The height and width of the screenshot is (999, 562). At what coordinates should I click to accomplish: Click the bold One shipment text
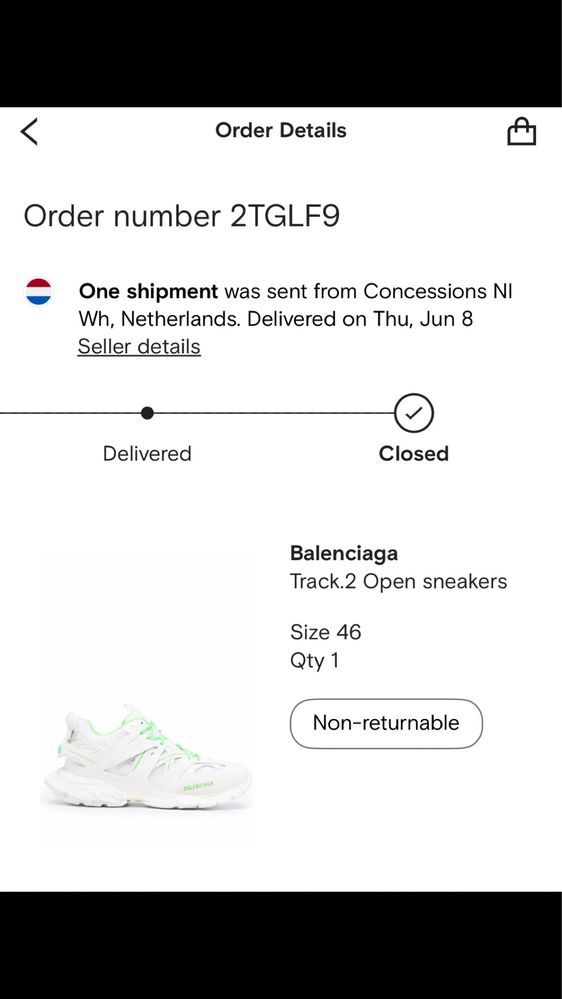tap(148, 291)
